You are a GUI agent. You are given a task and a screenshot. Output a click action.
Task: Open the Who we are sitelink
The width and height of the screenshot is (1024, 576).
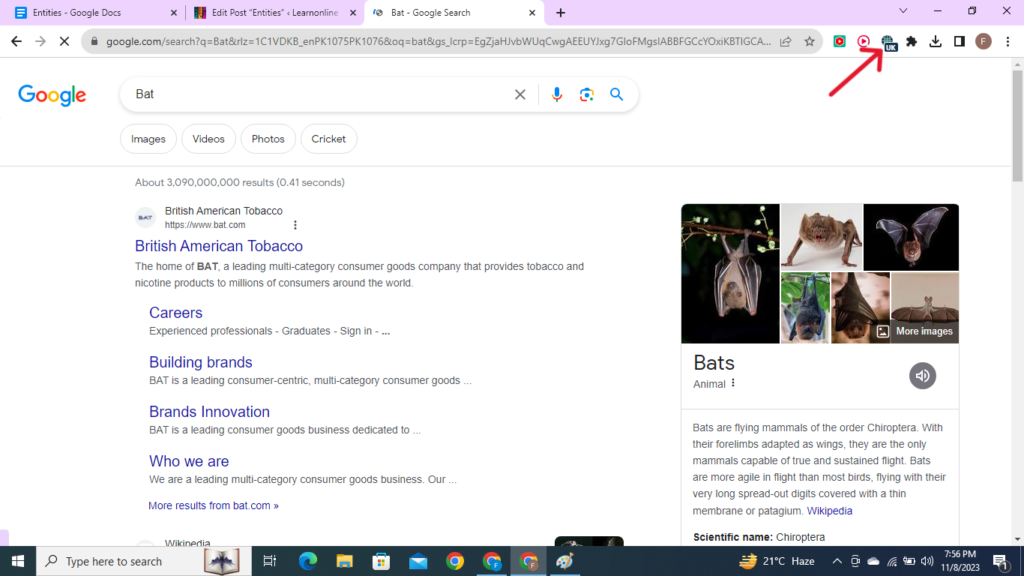coord(189,461)
